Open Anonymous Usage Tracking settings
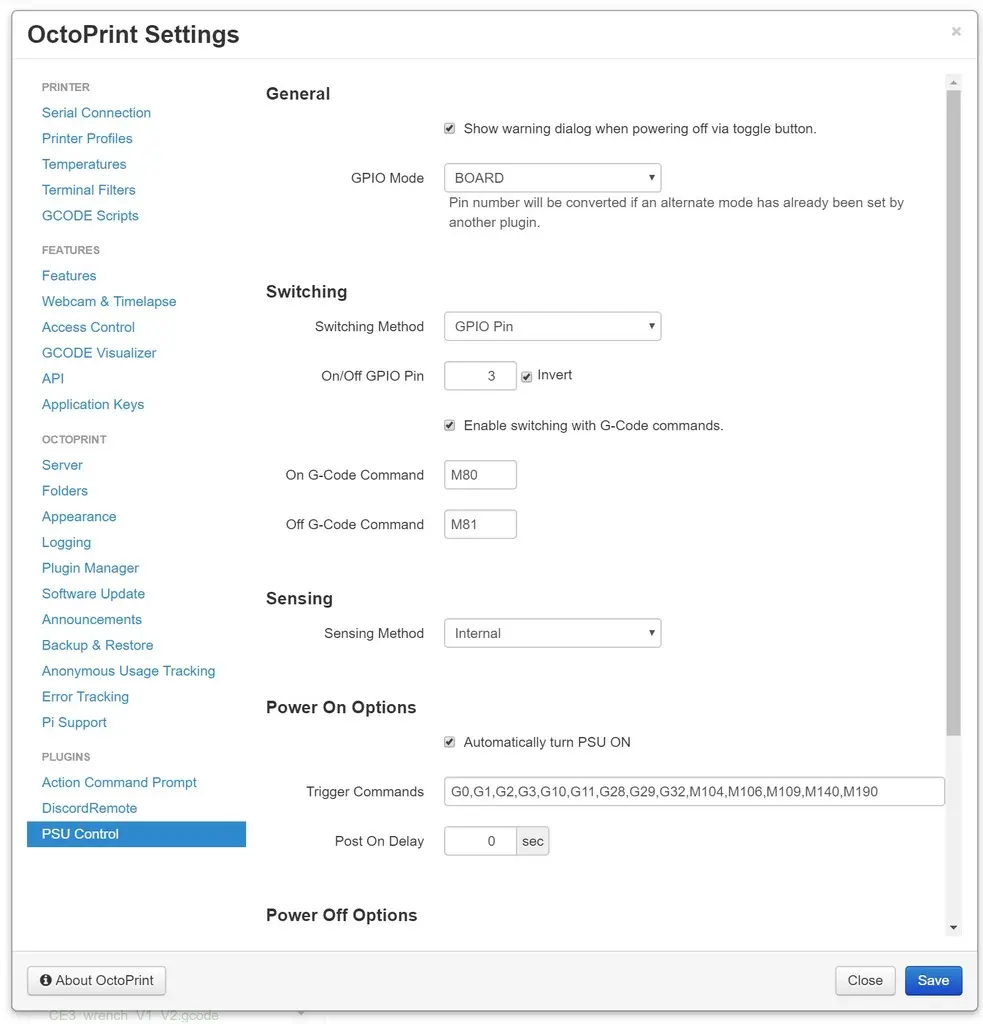The width and height of the screenshot is (983, 1024). [x=129, y=671]
